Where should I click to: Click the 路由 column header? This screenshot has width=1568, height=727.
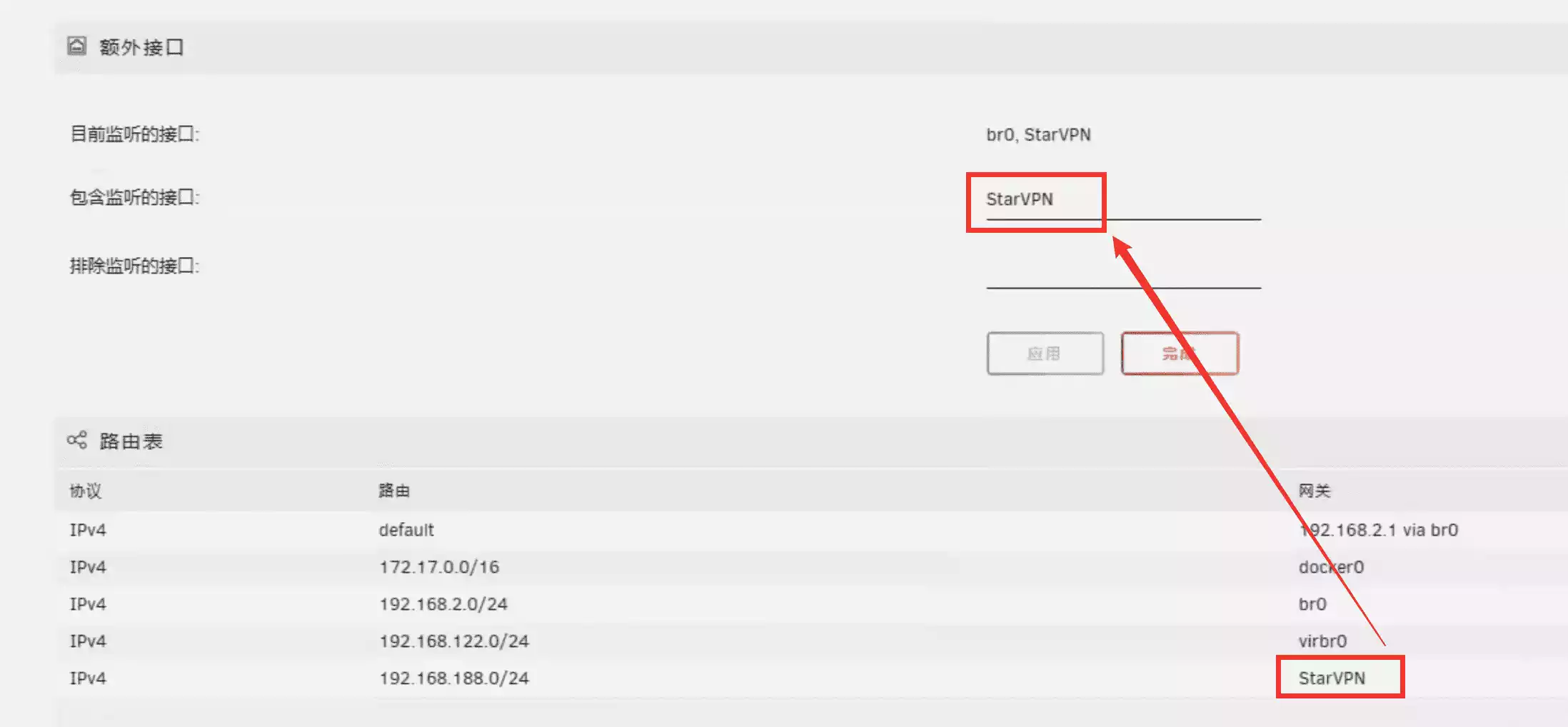[394, 491]
